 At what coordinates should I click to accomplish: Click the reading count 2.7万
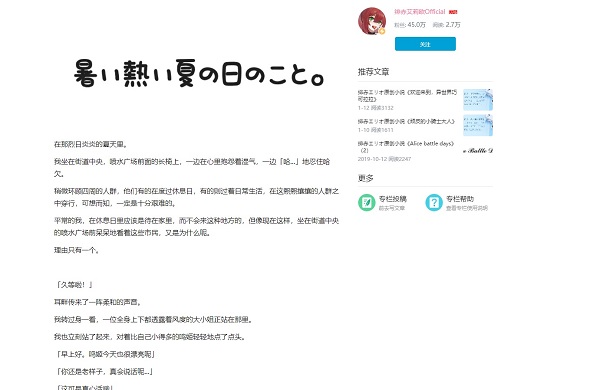[453, 25]
